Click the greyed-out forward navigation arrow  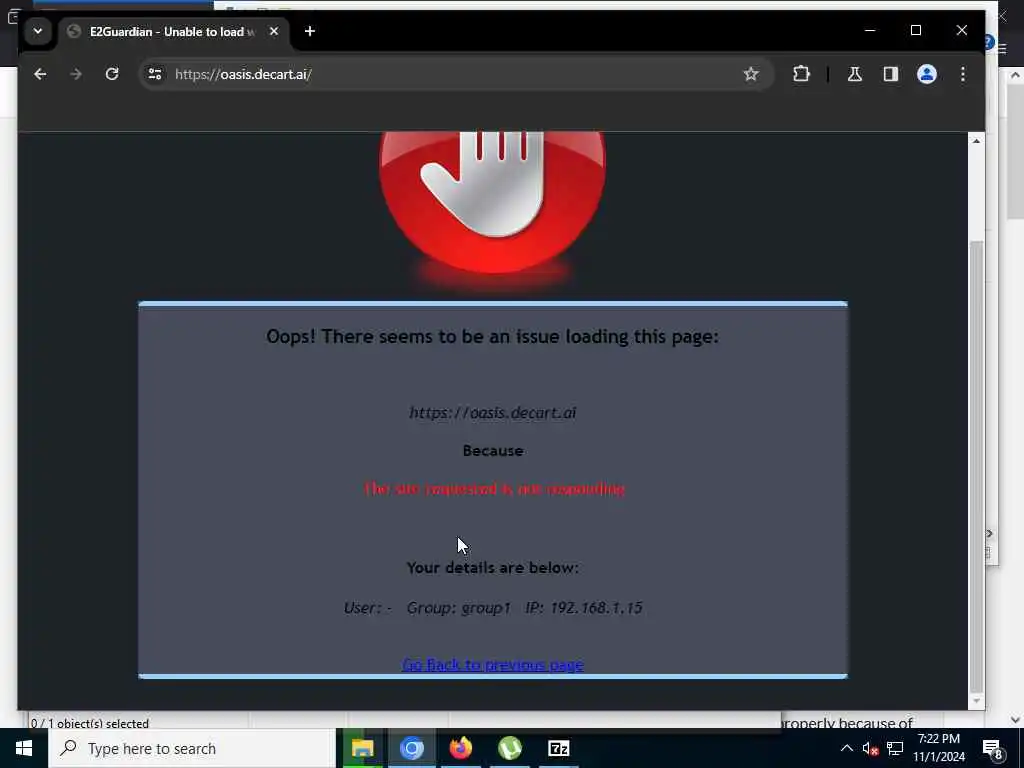tap(76, 74)
